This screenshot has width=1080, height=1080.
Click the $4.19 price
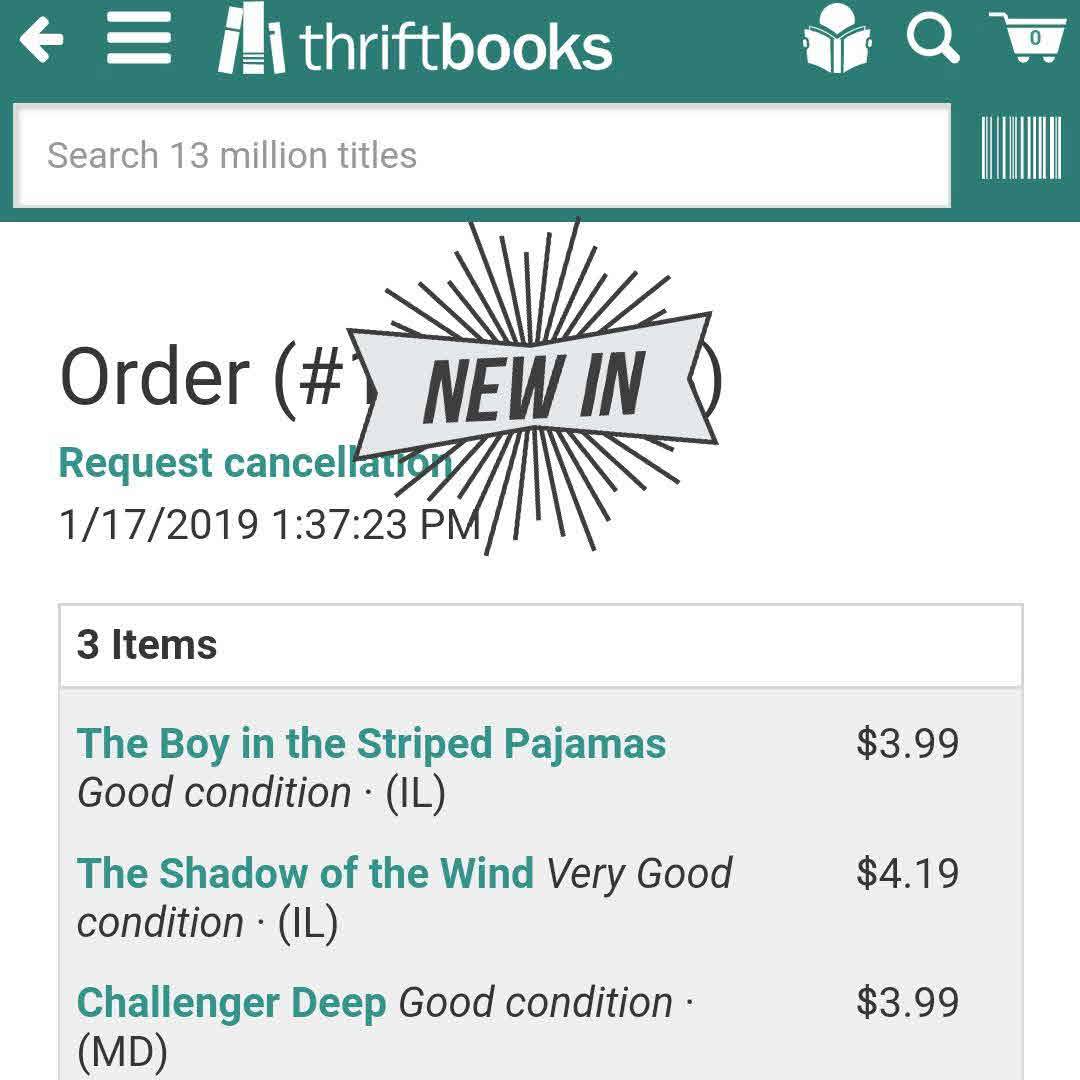(907, 873)
